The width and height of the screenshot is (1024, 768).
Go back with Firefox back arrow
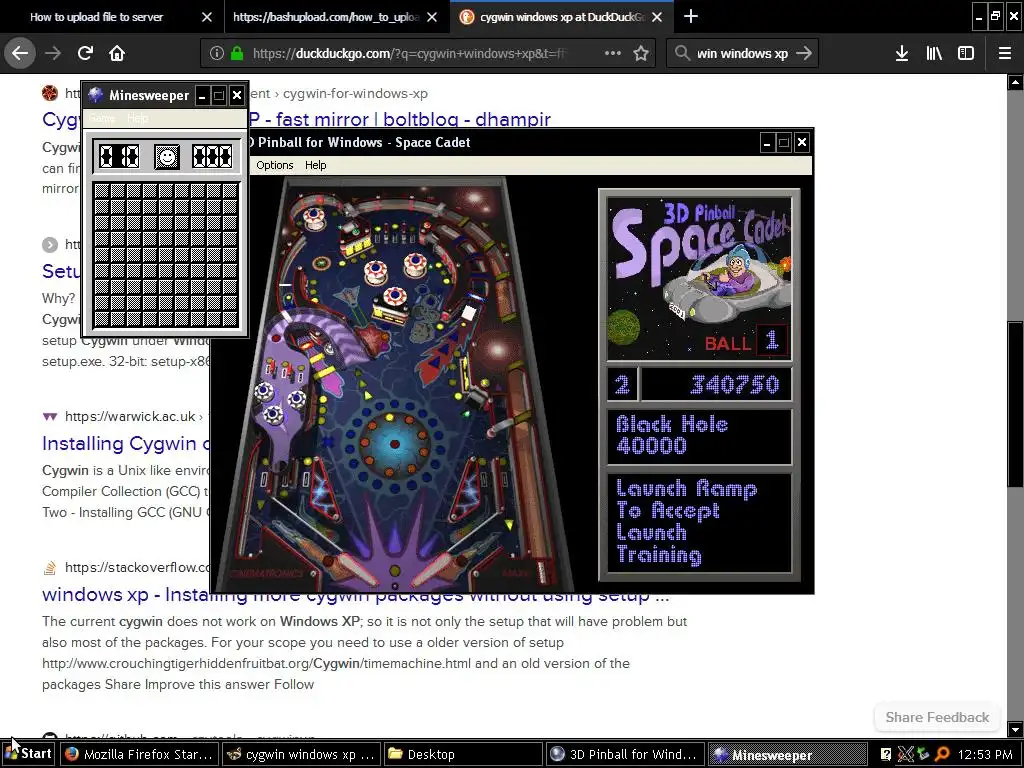[x=20, y=53]
